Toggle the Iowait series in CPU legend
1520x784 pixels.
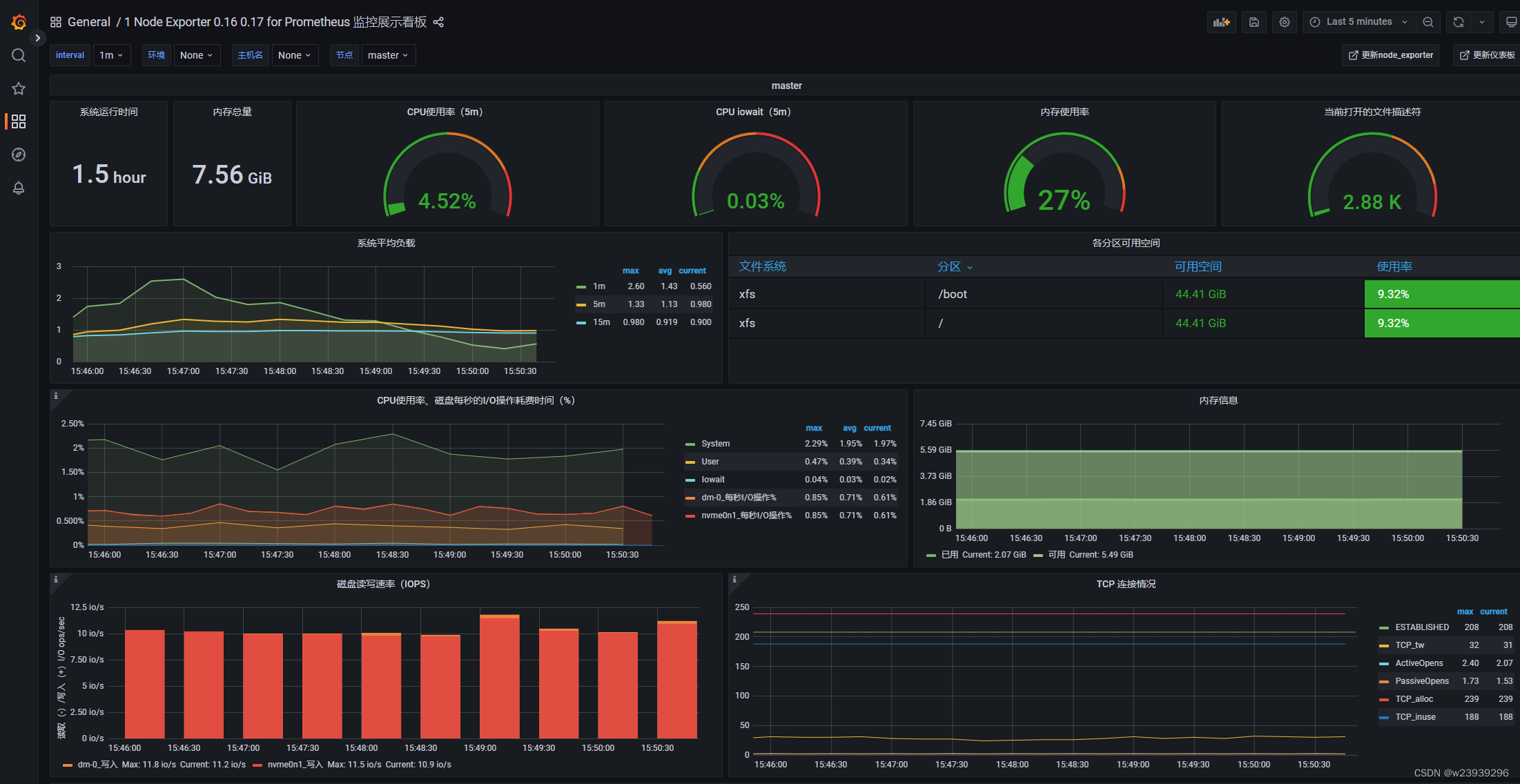(x=712, y=480)
